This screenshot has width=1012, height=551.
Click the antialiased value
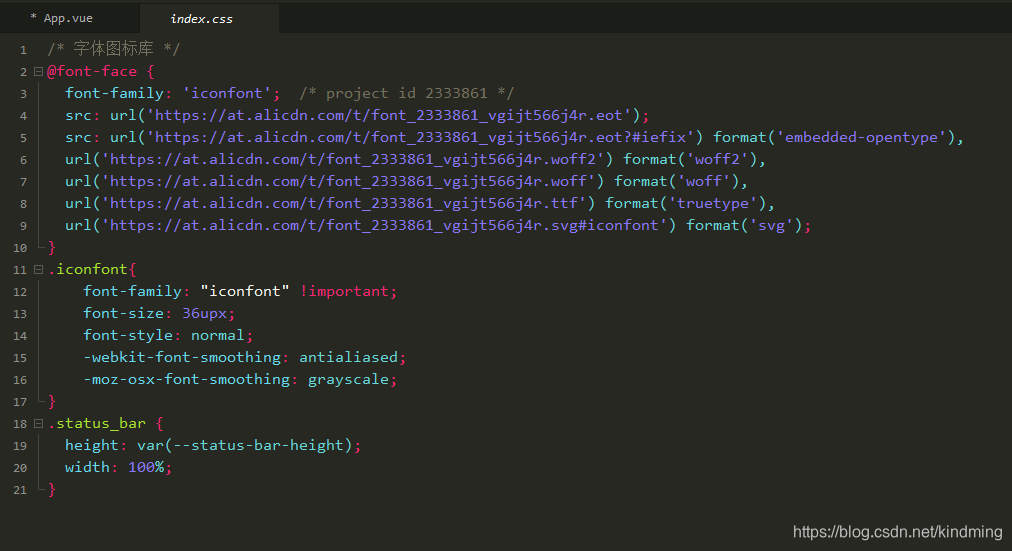[x=349, y=357]
